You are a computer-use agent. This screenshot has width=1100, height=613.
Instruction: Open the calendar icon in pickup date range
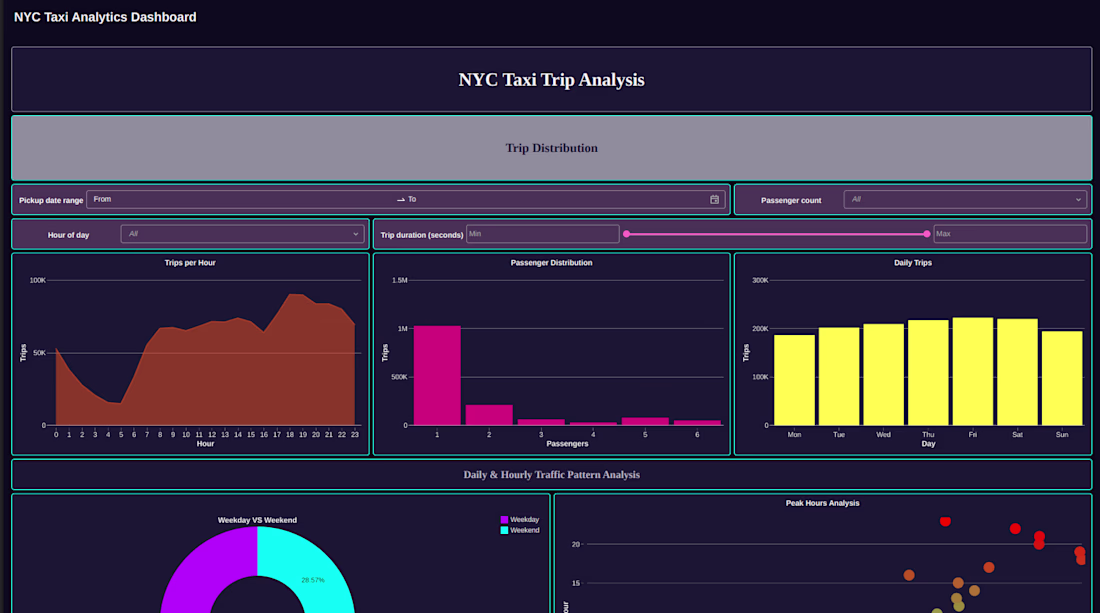click(714, 200)
